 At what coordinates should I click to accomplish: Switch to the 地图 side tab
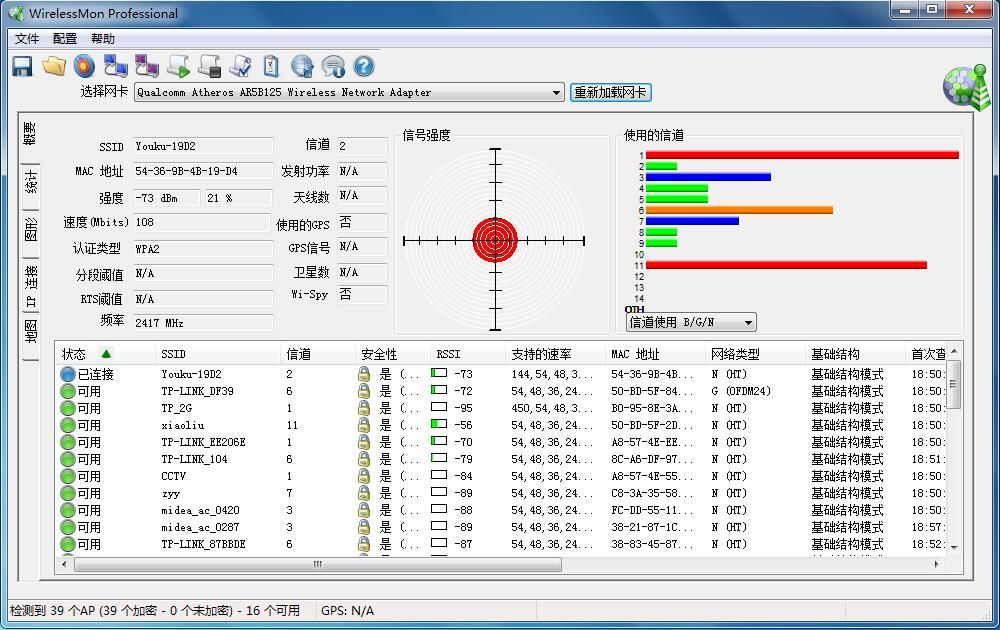30,332
